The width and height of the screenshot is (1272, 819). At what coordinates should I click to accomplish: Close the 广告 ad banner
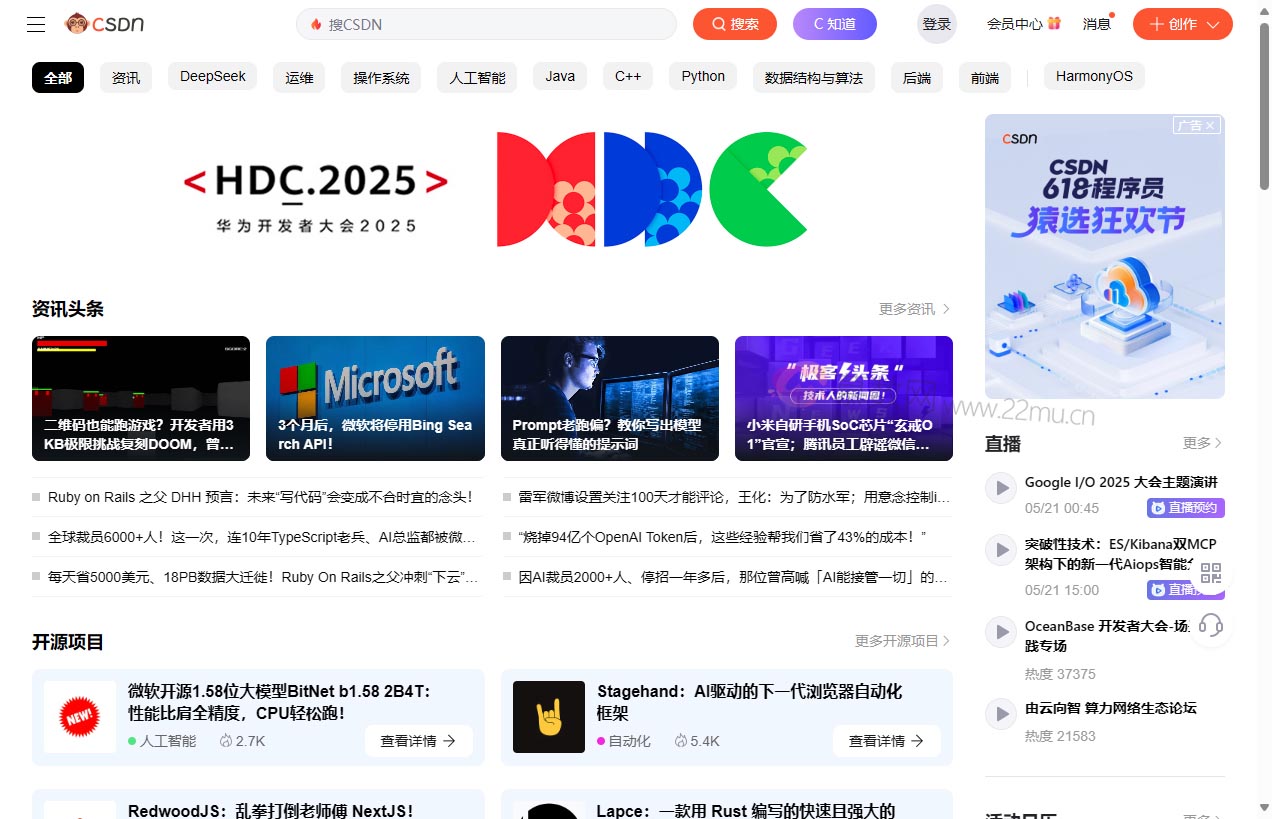(1211, 125)
